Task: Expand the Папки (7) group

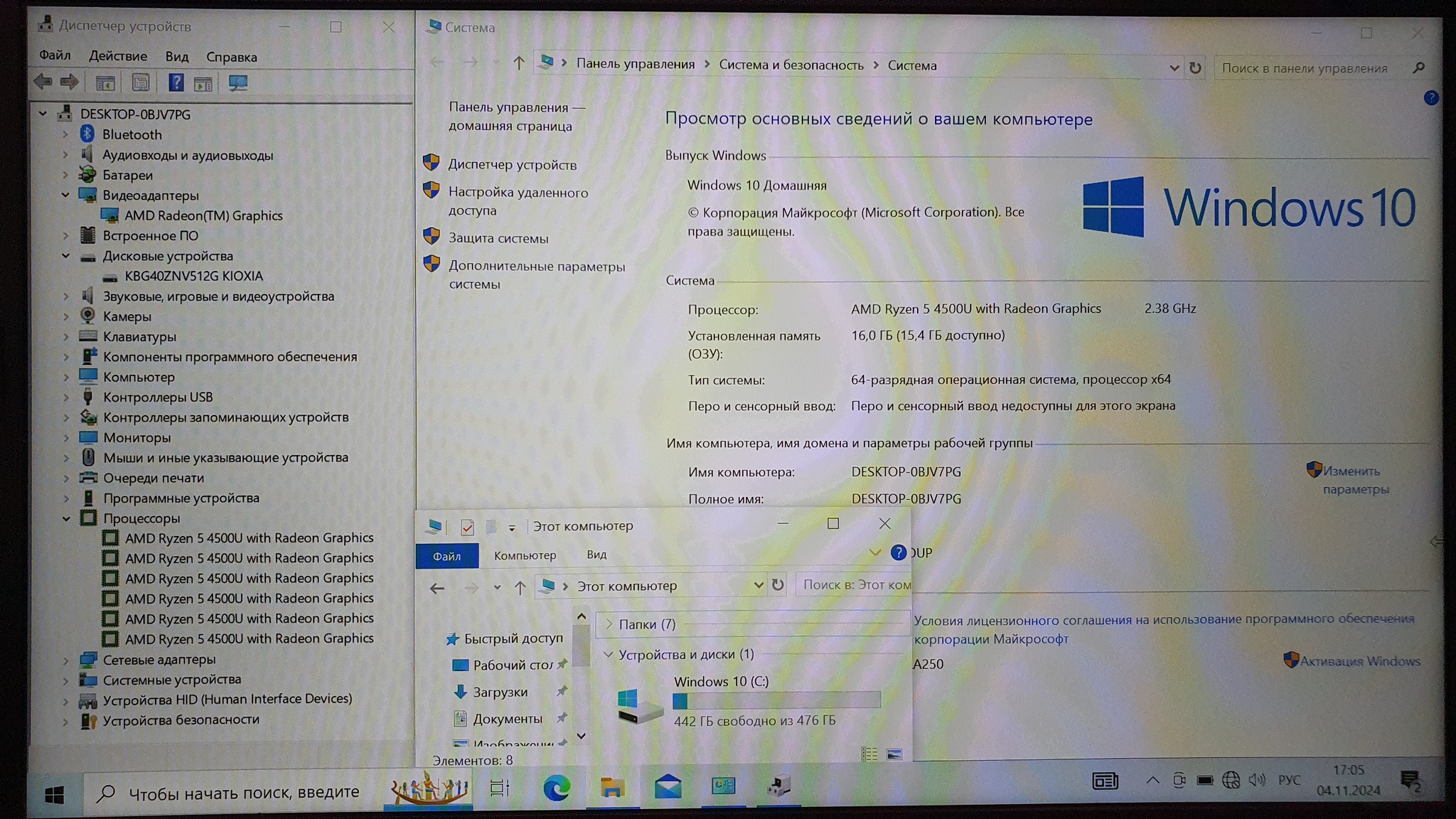Action: [609, 624]
